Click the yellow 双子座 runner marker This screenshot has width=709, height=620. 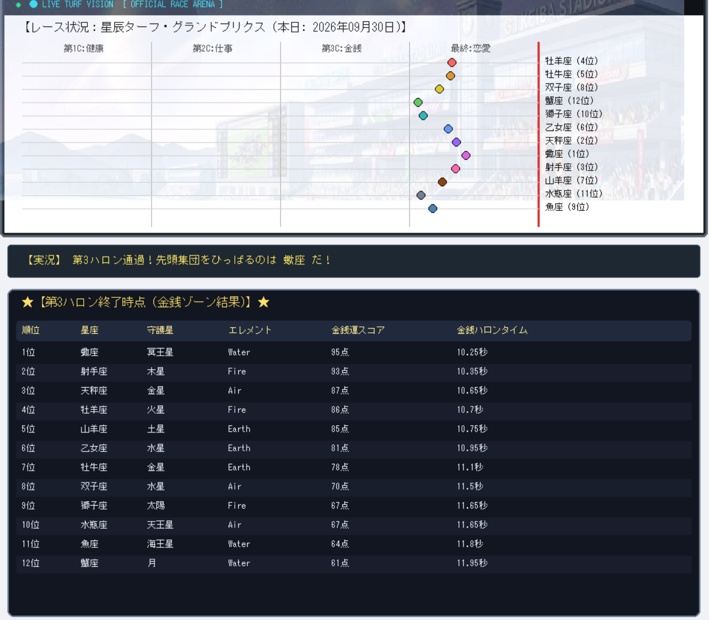pos(440,89)
